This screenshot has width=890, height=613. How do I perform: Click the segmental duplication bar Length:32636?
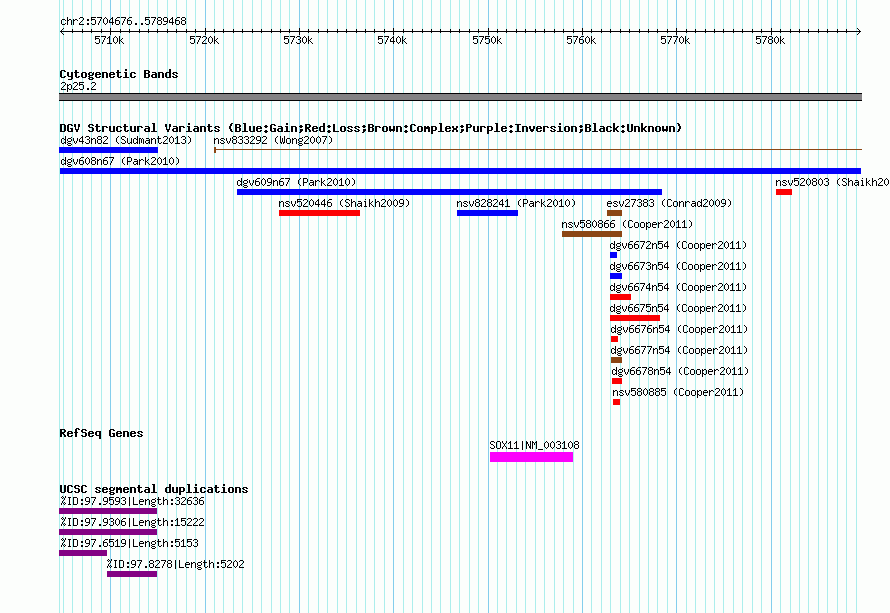coord(108,511)
